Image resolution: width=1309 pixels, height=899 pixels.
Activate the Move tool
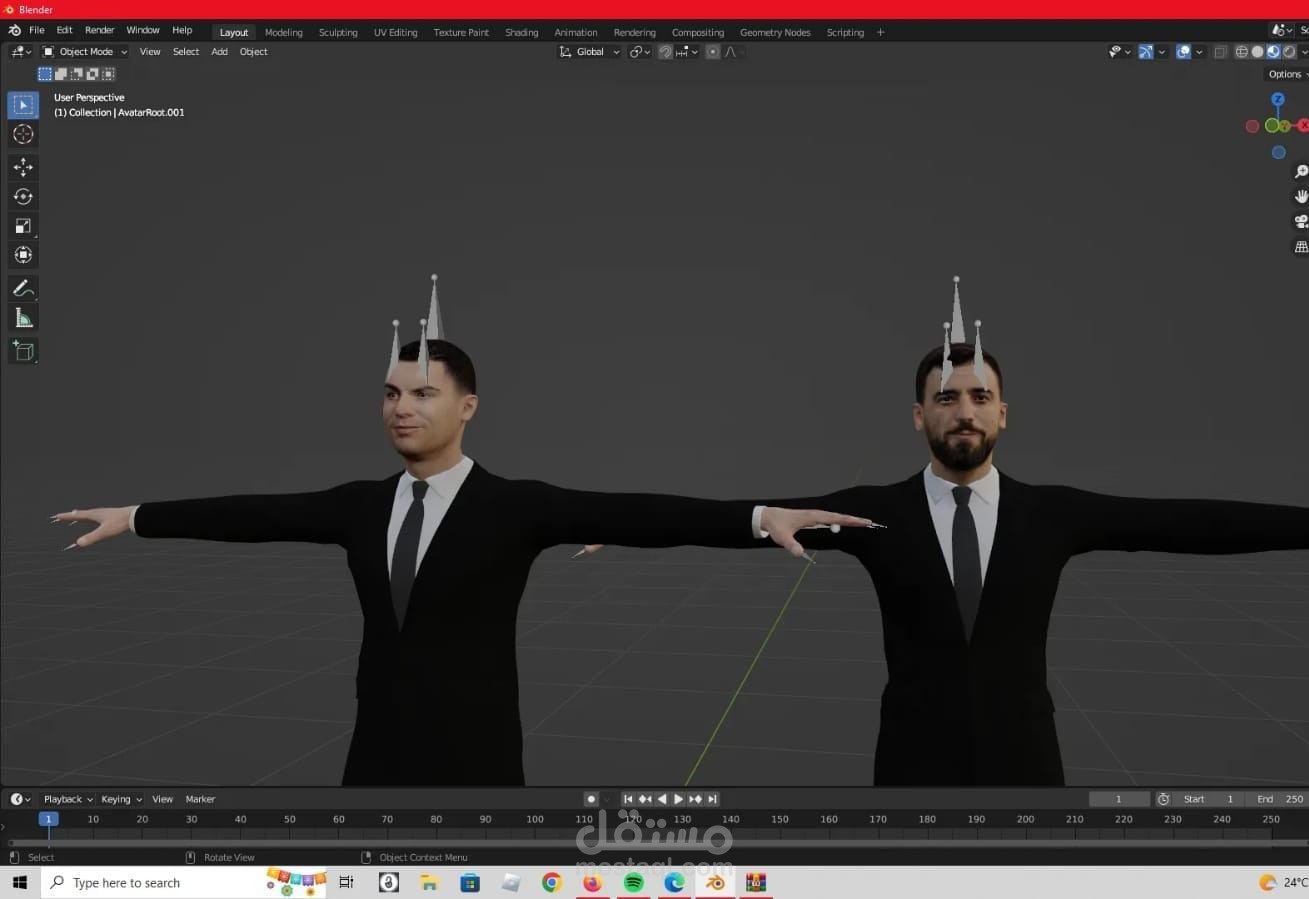(23, 167)
